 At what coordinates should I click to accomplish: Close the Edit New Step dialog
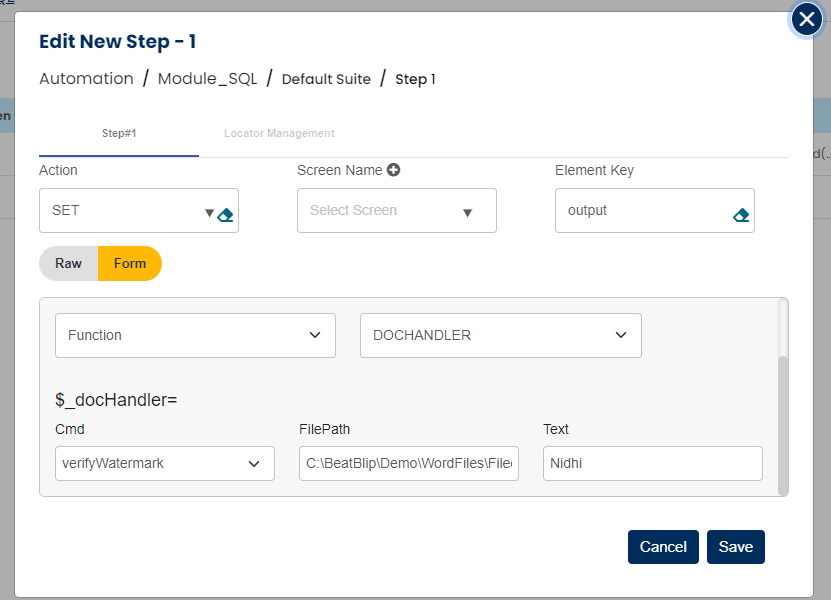click(x=806, y=20)
